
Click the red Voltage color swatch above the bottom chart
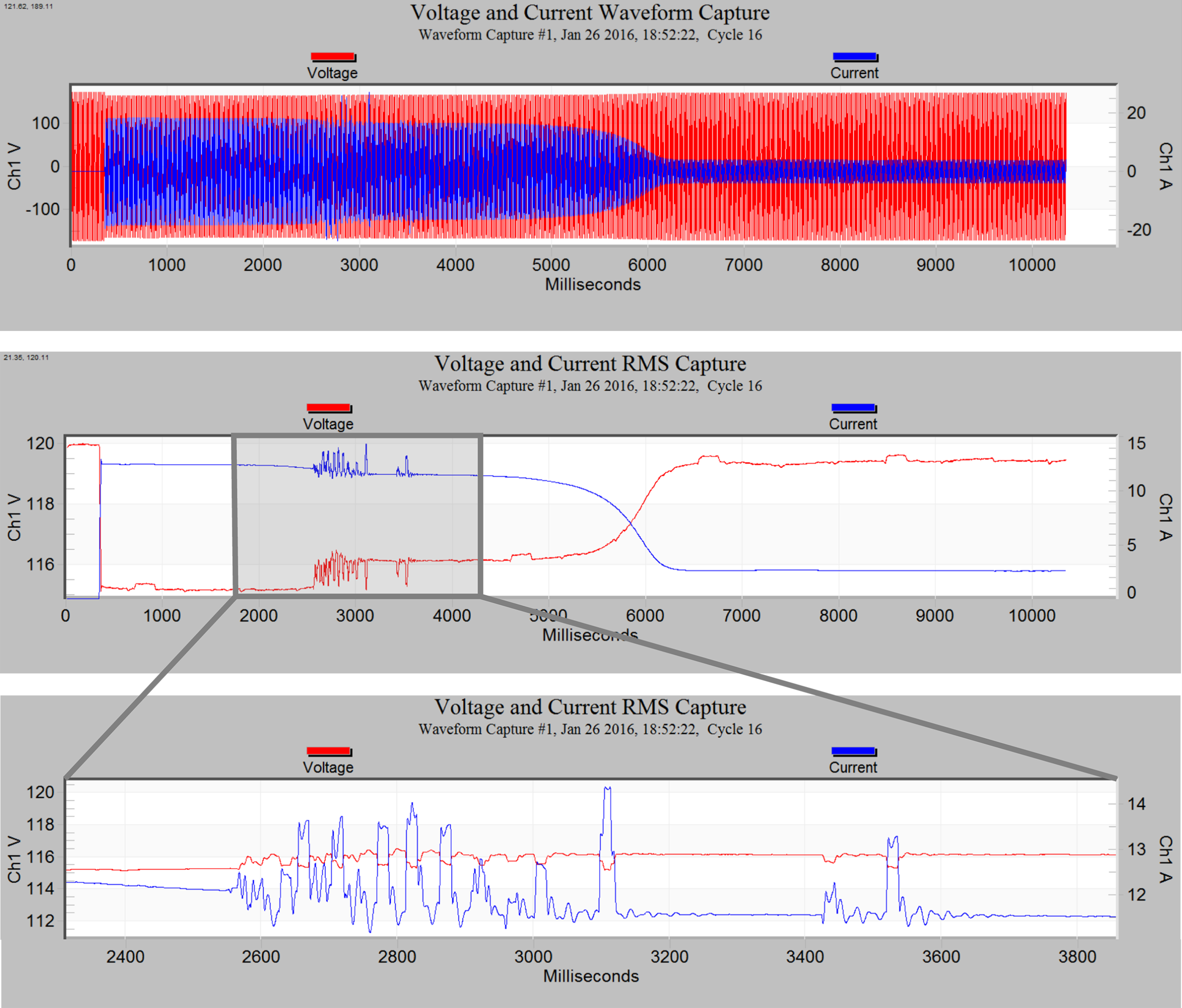pos(329,751)
